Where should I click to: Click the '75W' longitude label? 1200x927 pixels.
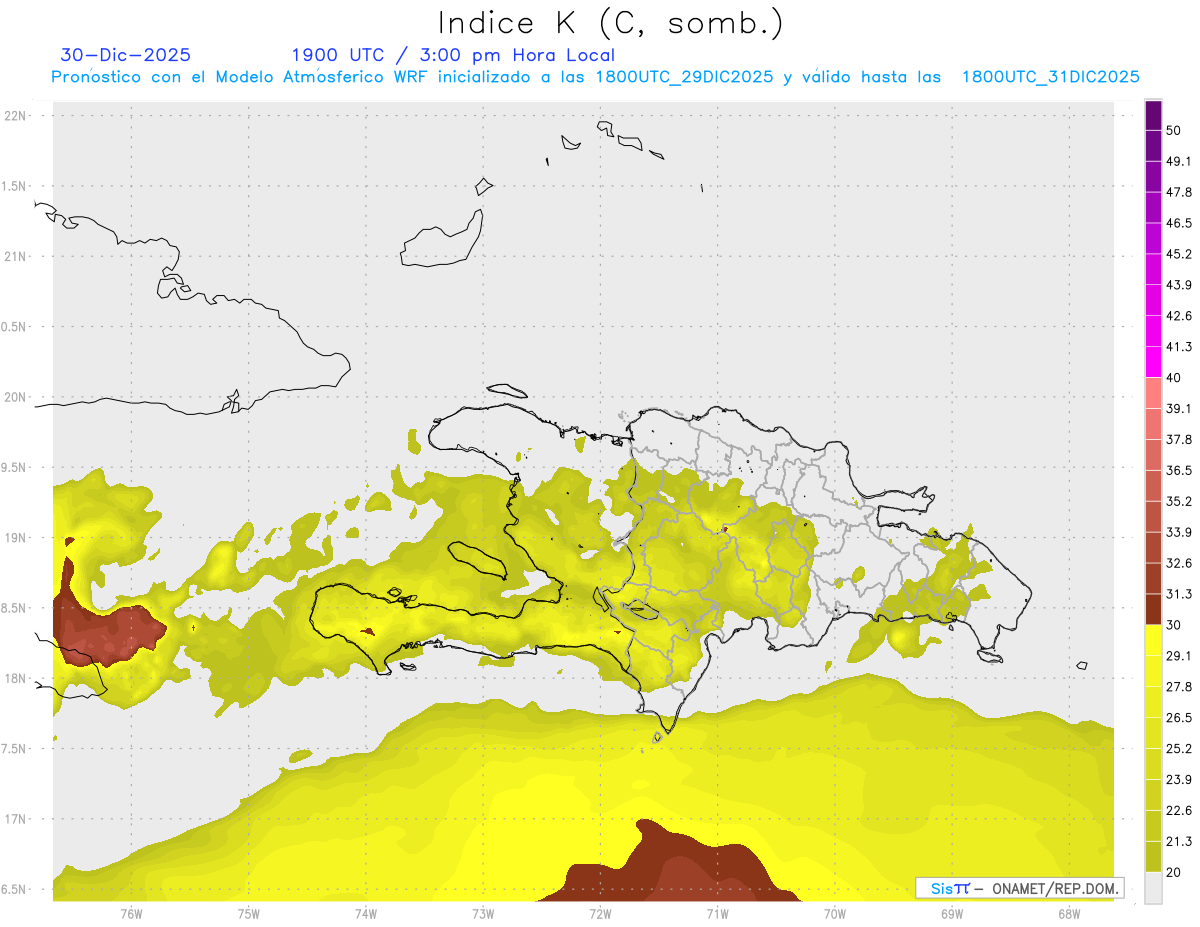point(249,914)
